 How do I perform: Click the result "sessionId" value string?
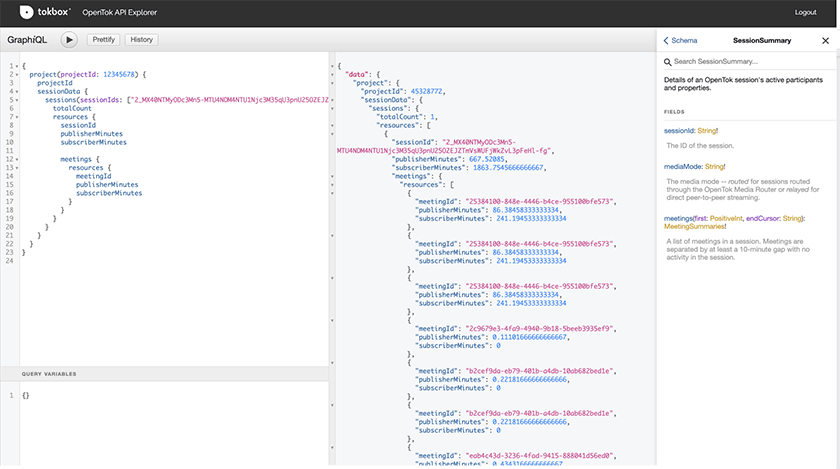(445, 147)
